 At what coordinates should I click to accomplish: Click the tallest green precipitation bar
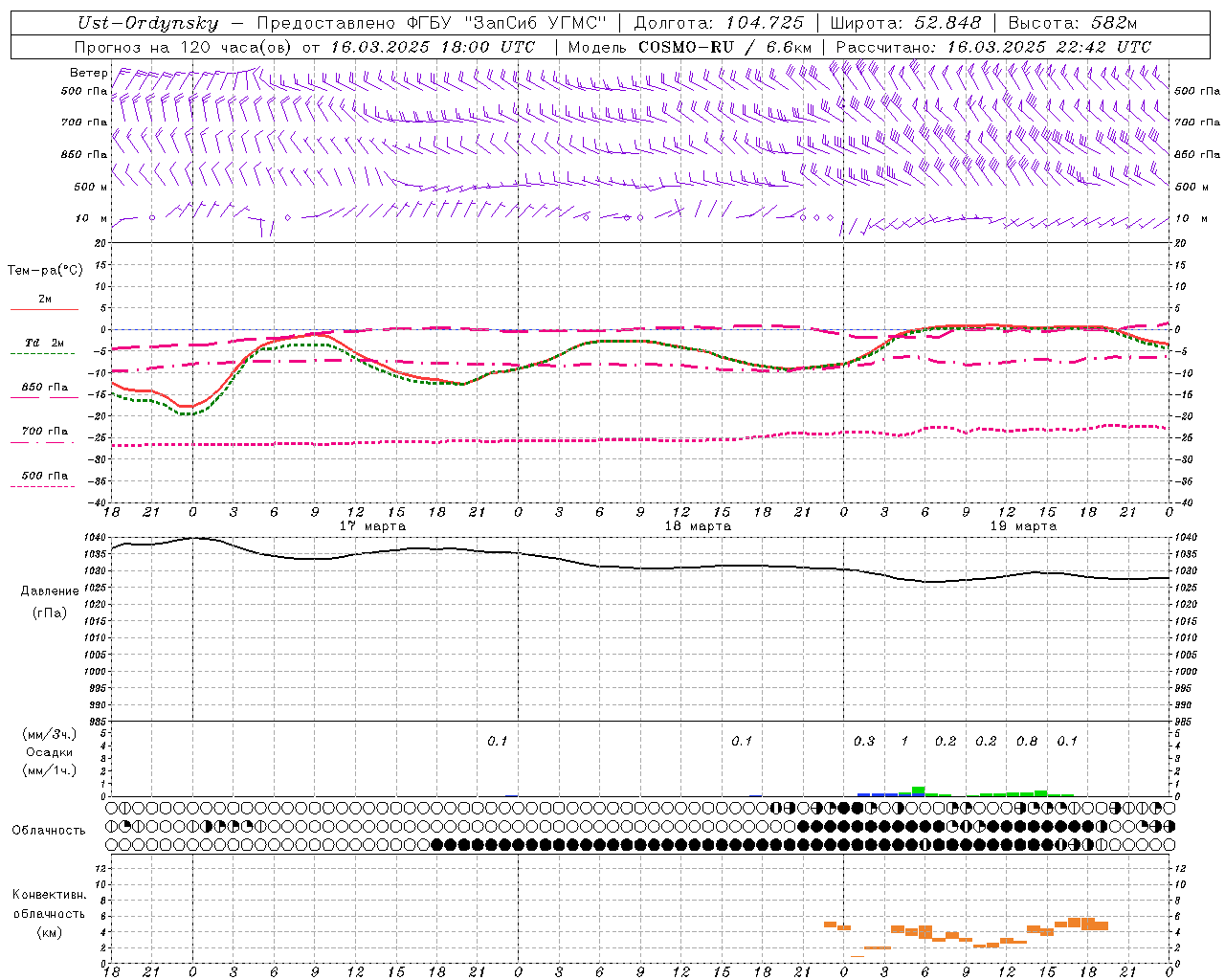pos(919,791)
